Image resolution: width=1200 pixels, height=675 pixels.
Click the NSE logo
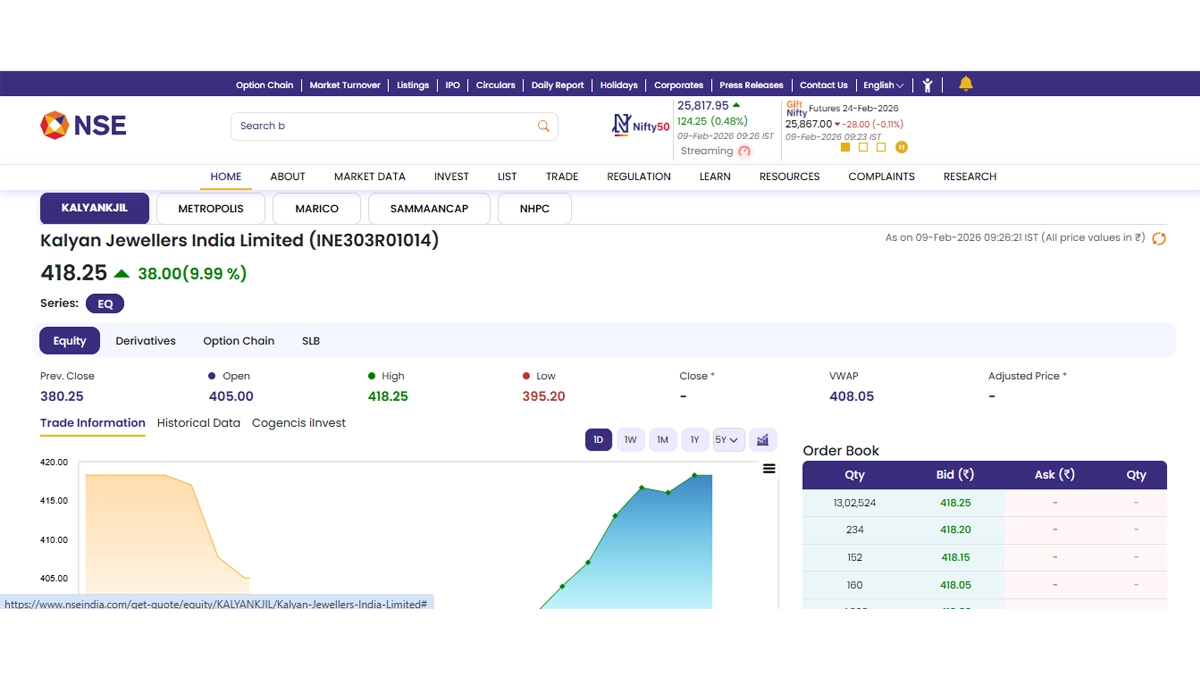[83, 125]
